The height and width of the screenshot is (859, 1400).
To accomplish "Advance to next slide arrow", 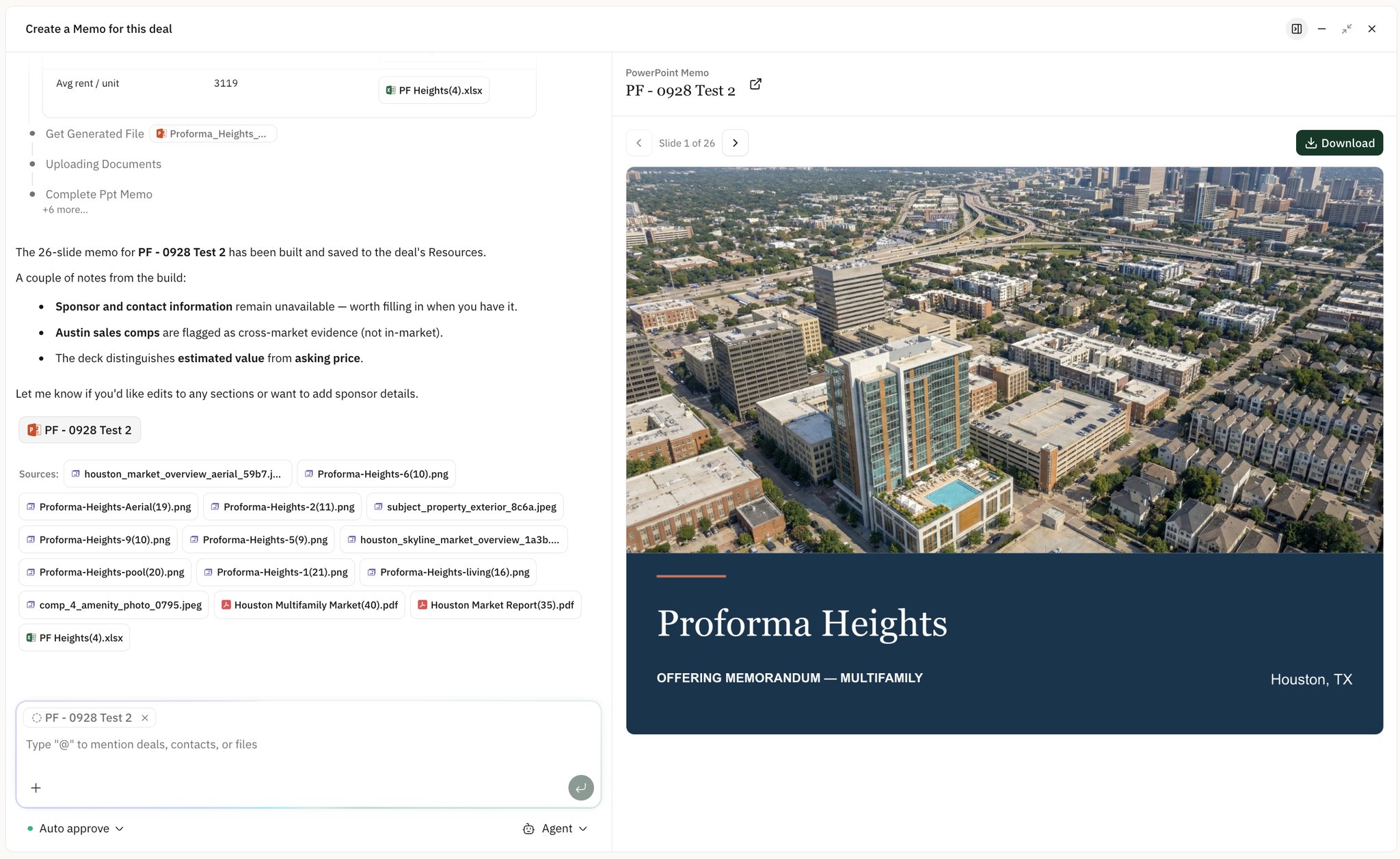I will (735, 143).
